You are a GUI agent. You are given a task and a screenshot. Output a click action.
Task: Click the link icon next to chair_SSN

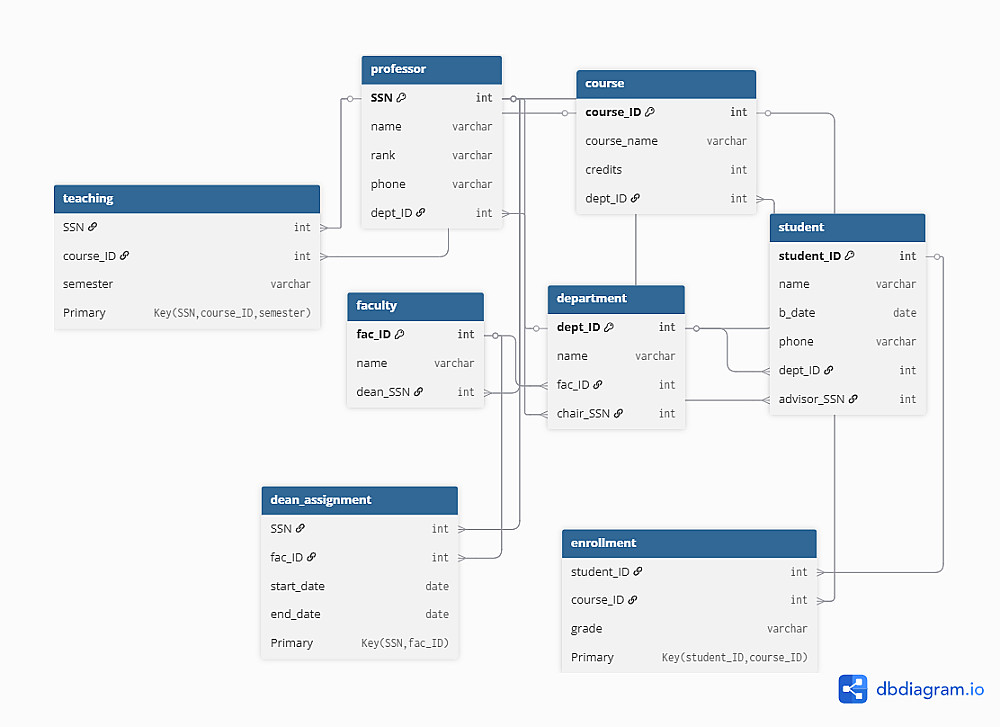[x=618, y=413]
